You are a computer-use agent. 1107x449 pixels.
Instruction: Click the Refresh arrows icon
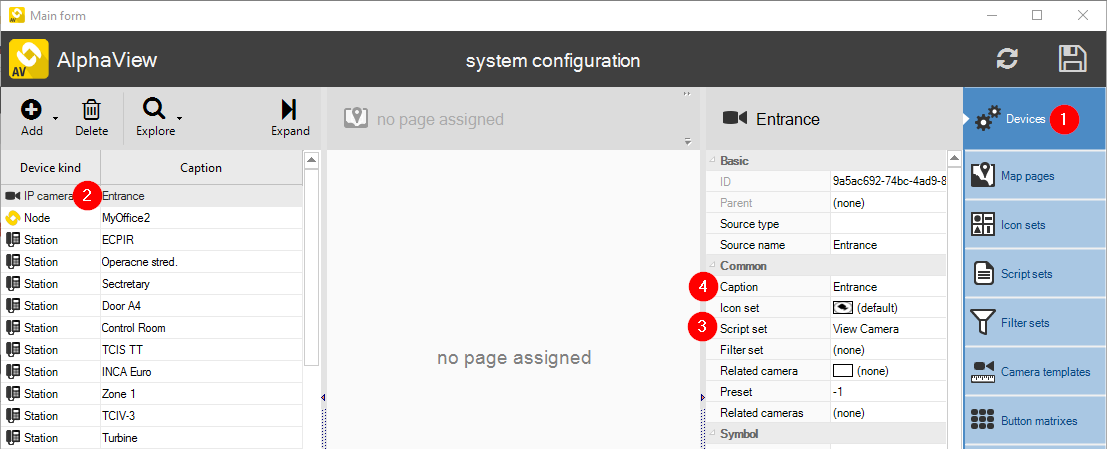pos(1007,59)
